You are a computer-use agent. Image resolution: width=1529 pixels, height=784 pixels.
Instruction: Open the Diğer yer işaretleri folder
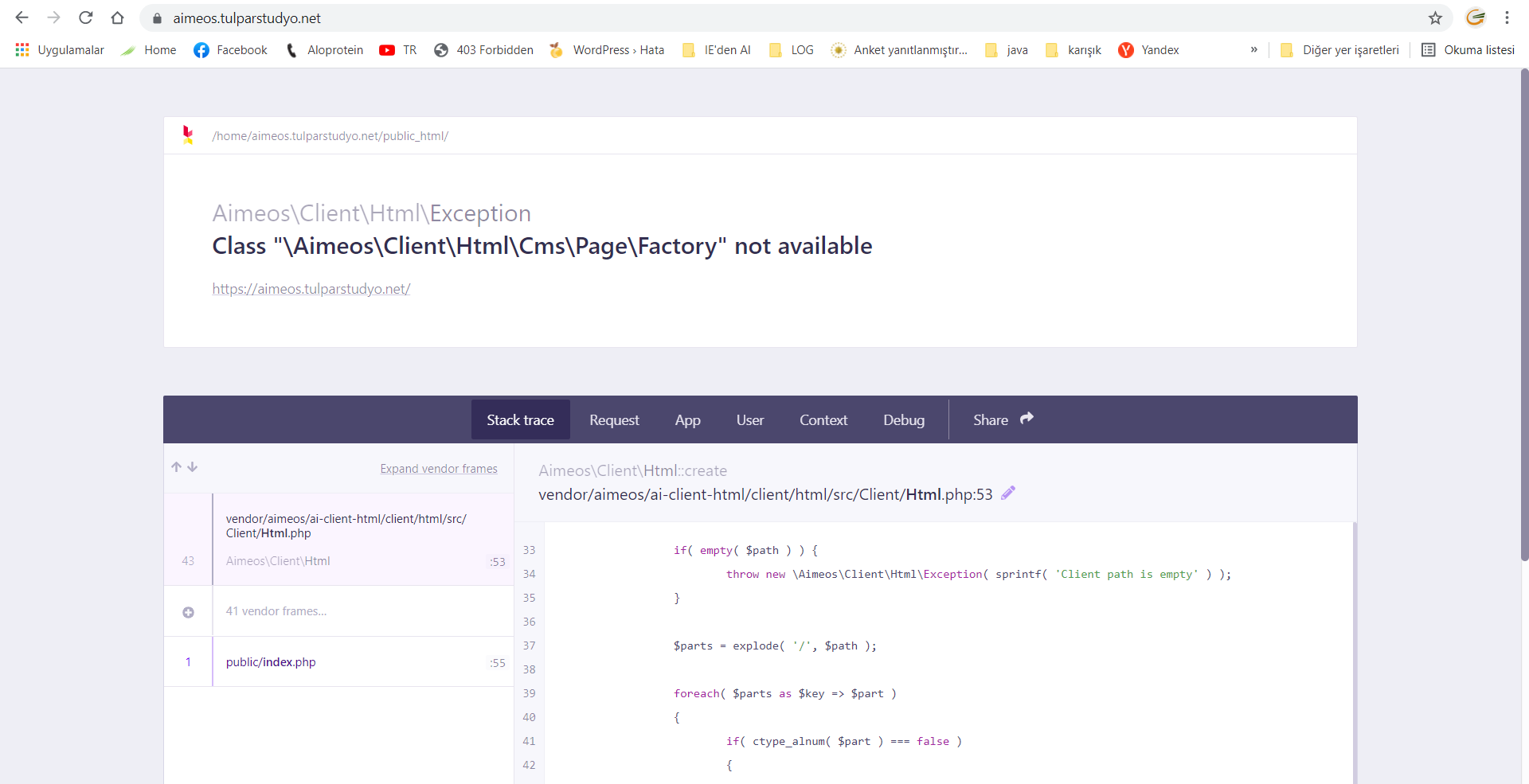click(x=1339, y=50)
